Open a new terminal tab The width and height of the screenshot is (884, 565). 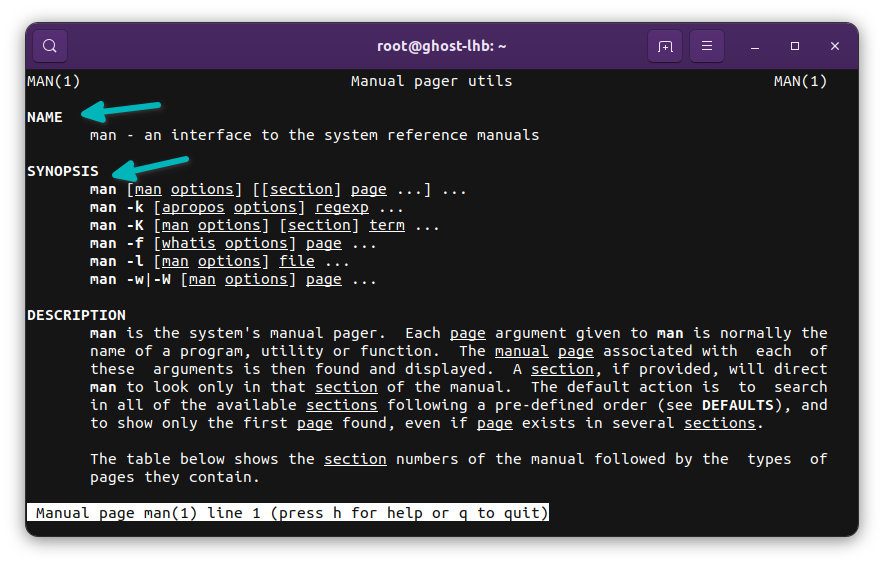click(x=665, y=46)
